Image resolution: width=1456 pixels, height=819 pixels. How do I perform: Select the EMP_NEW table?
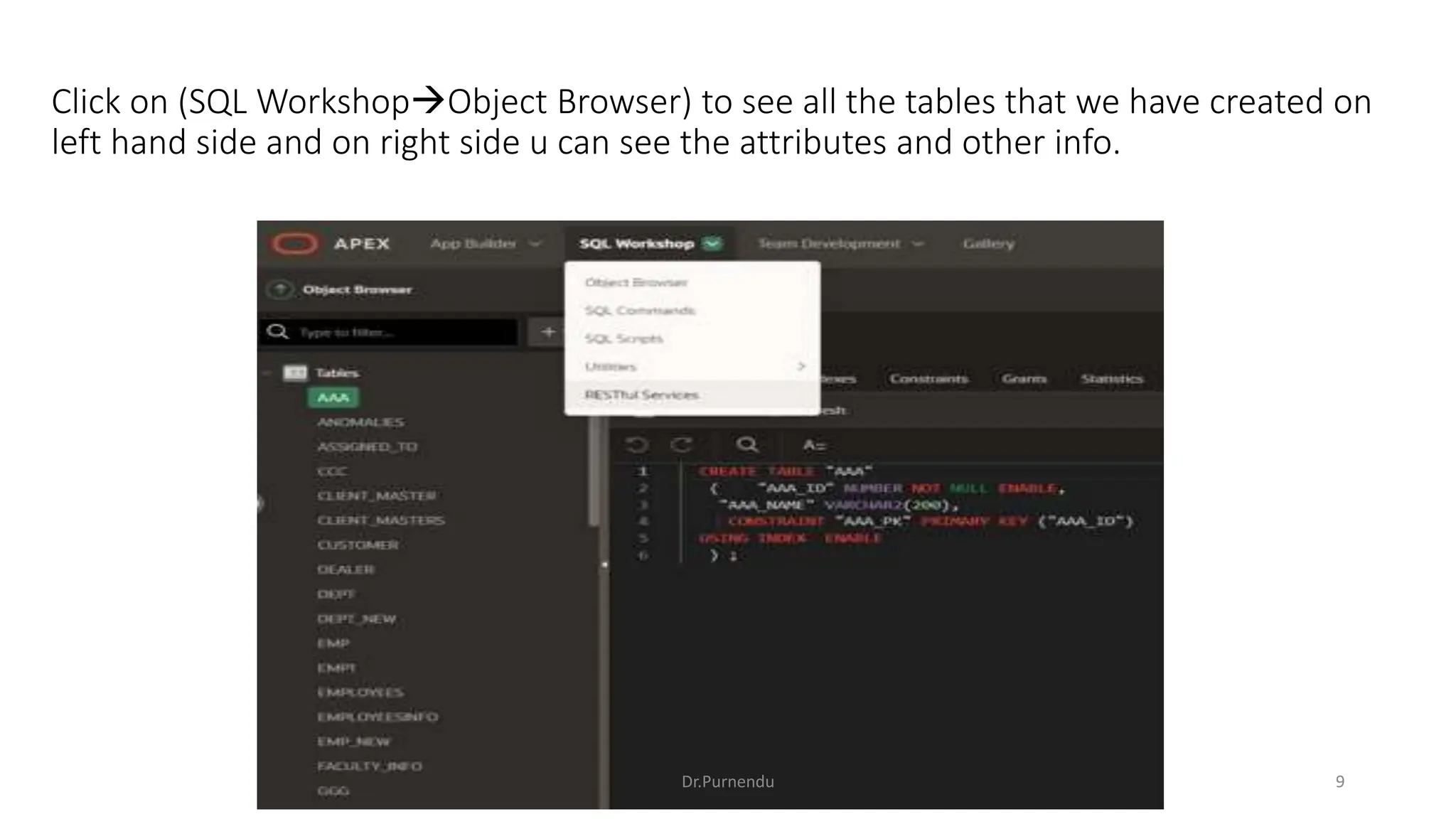[x=353, y=742]
